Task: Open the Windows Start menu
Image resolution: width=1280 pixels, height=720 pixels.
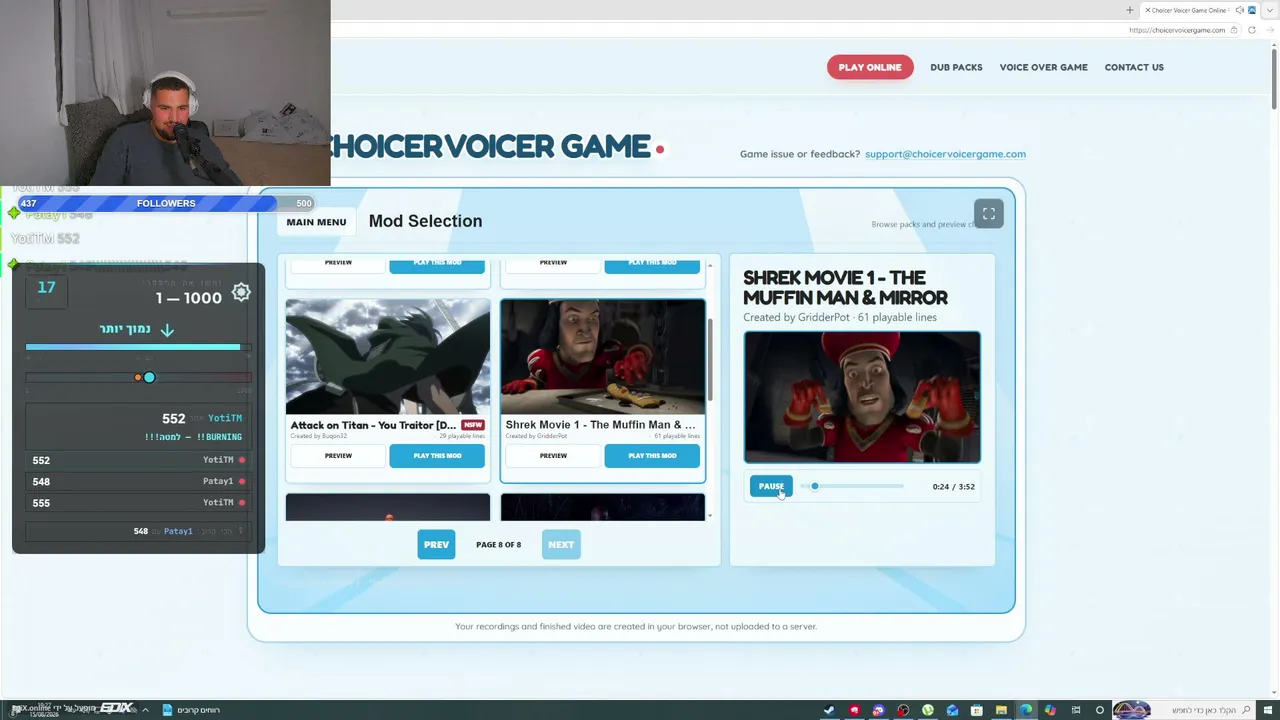Action: [1267, 710]
